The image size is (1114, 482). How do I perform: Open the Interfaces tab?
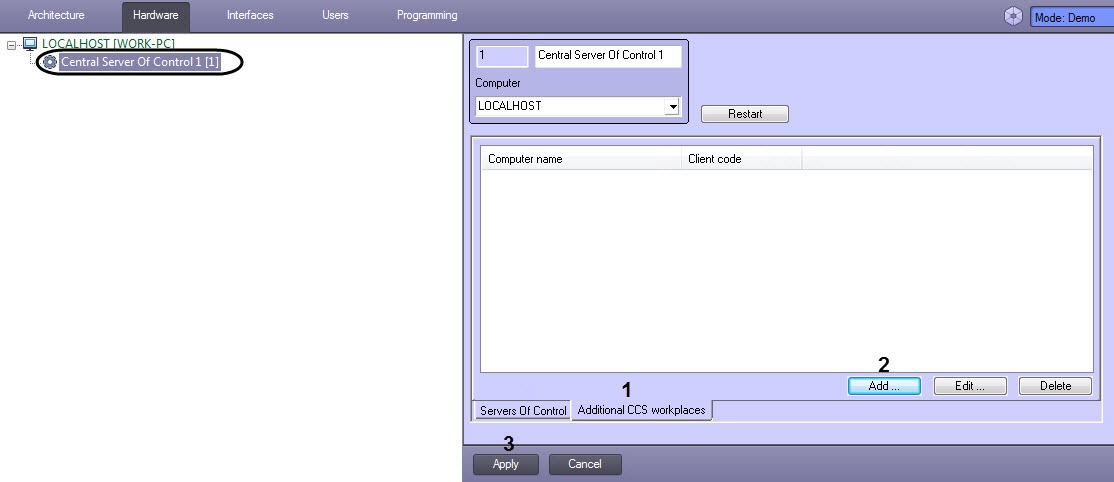tap(250, 15)
